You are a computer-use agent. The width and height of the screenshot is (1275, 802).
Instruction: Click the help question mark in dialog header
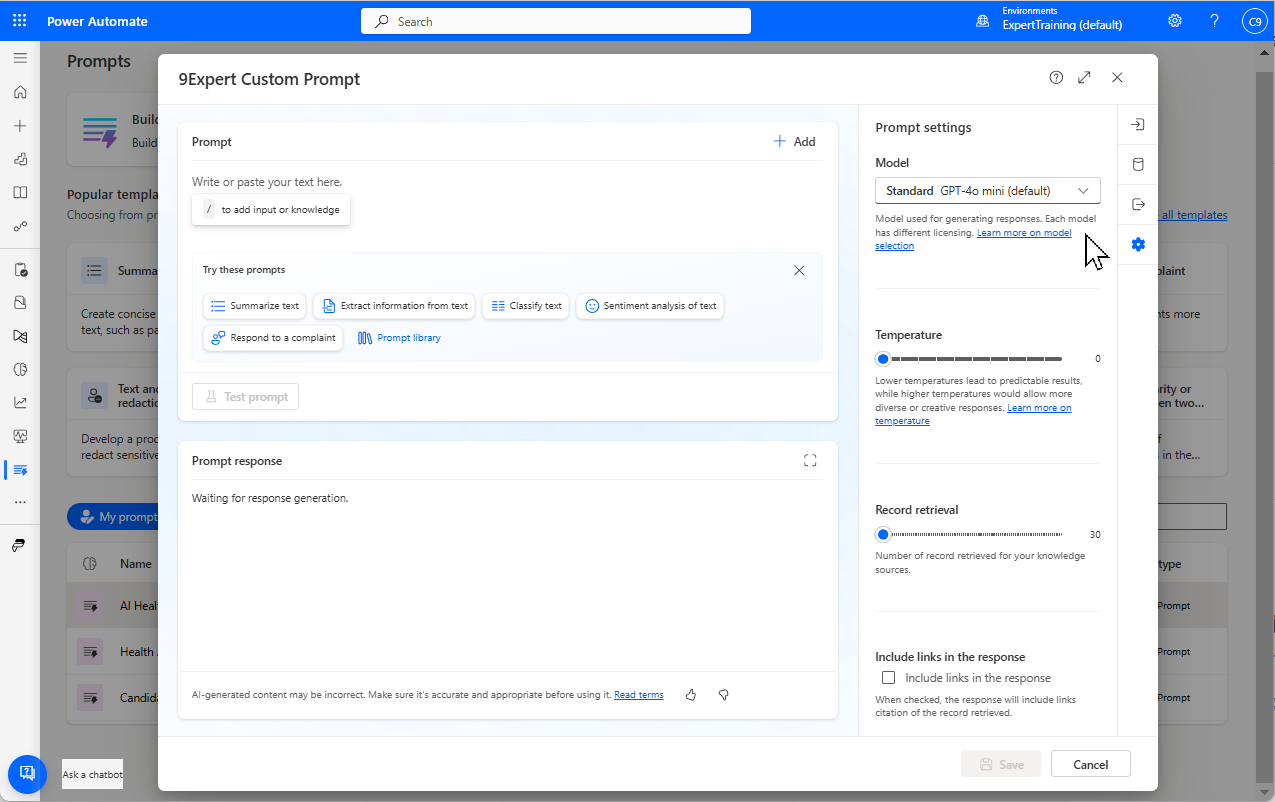1056,77
